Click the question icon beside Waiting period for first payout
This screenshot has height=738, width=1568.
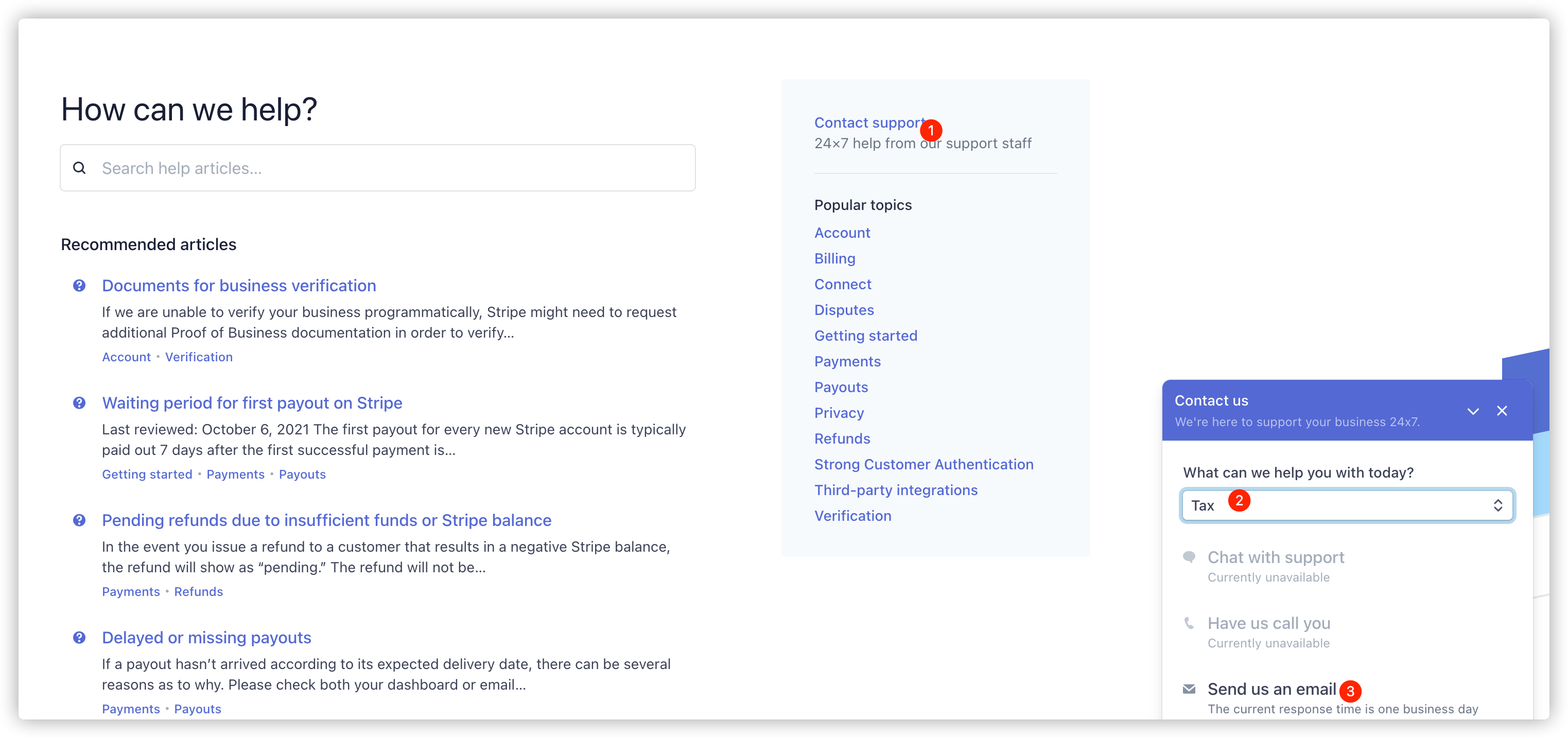pyautogui.click(x=79, y=403)
